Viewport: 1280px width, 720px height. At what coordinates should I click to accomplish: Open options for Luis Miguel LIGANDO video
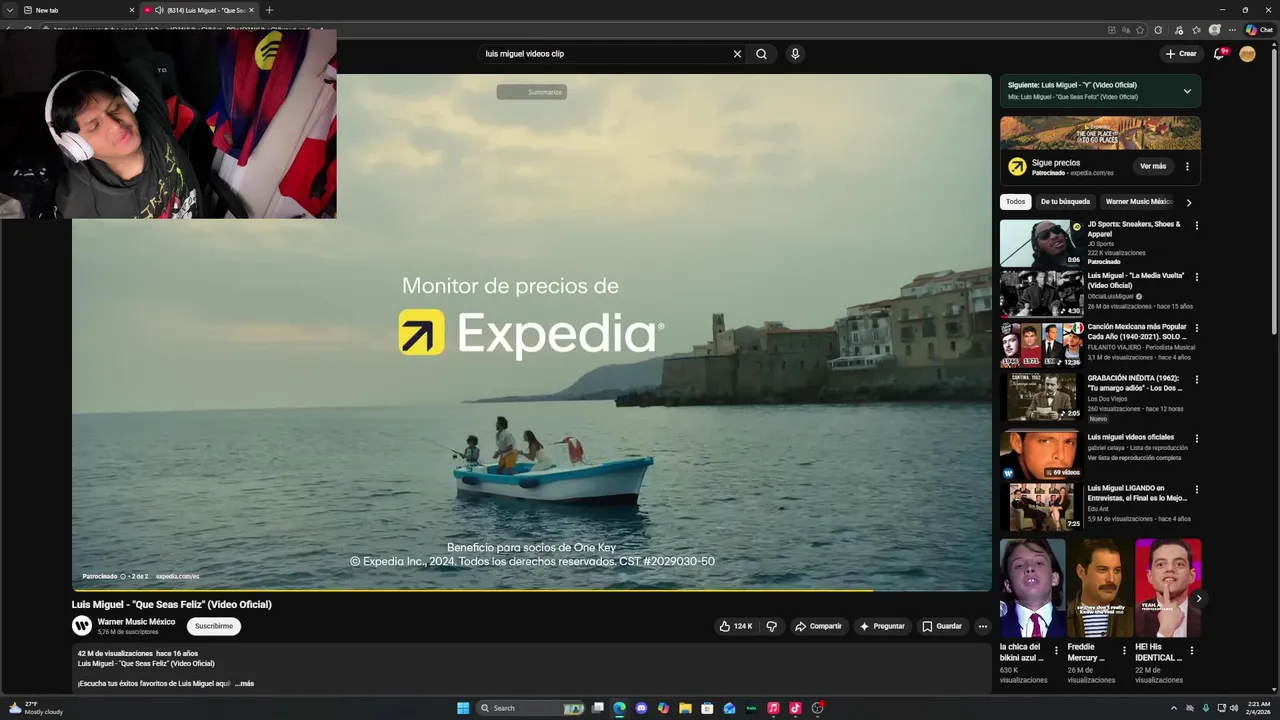click(1196, 489)
